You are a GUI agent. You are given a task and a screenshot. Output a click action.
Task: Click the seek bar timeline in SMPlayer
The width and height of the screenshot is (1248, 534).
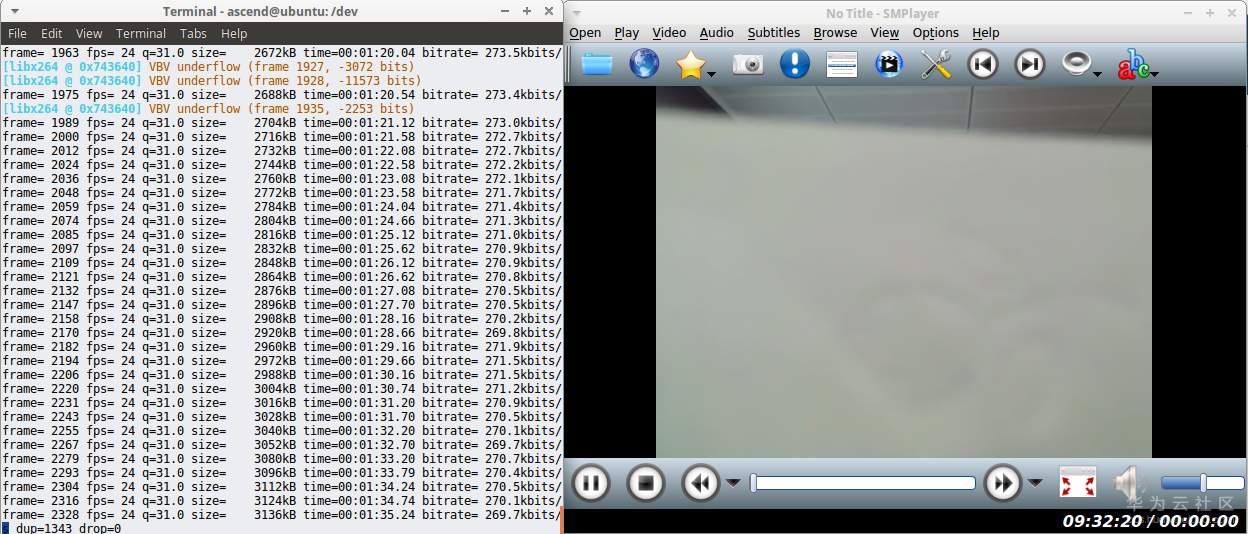point(863,483)
